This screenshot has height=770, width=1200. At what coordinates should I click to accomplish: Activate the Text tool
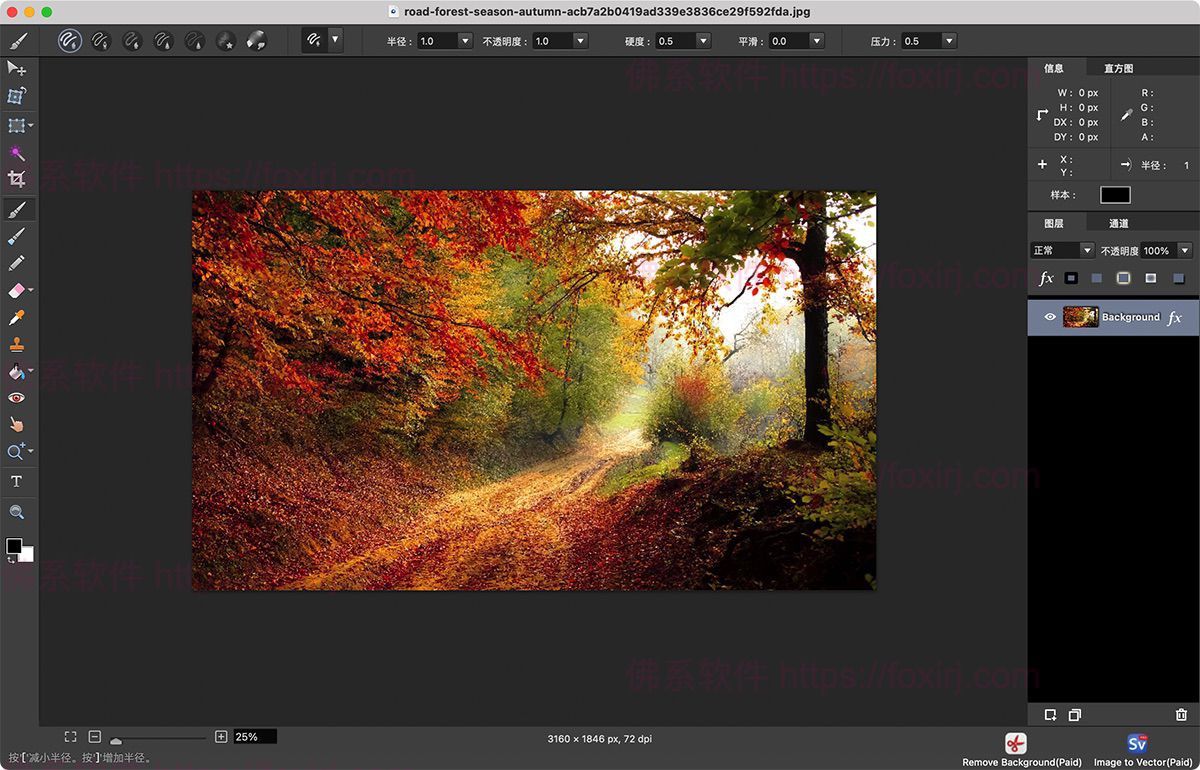(x=17, y=481)
